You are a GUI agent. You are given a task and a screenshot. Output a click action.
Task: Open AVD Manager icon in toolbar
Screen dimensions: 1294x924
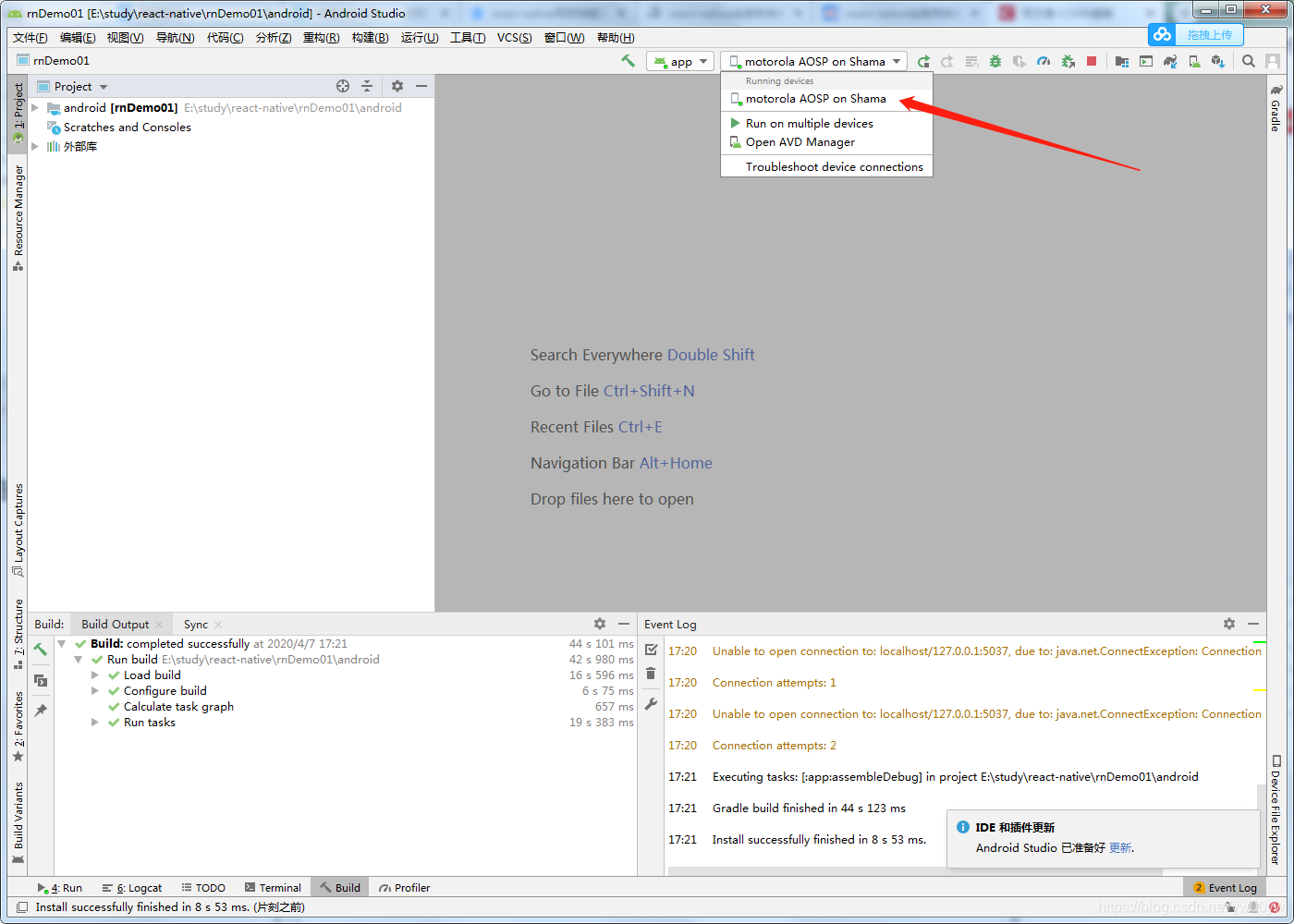[1194, 62]
